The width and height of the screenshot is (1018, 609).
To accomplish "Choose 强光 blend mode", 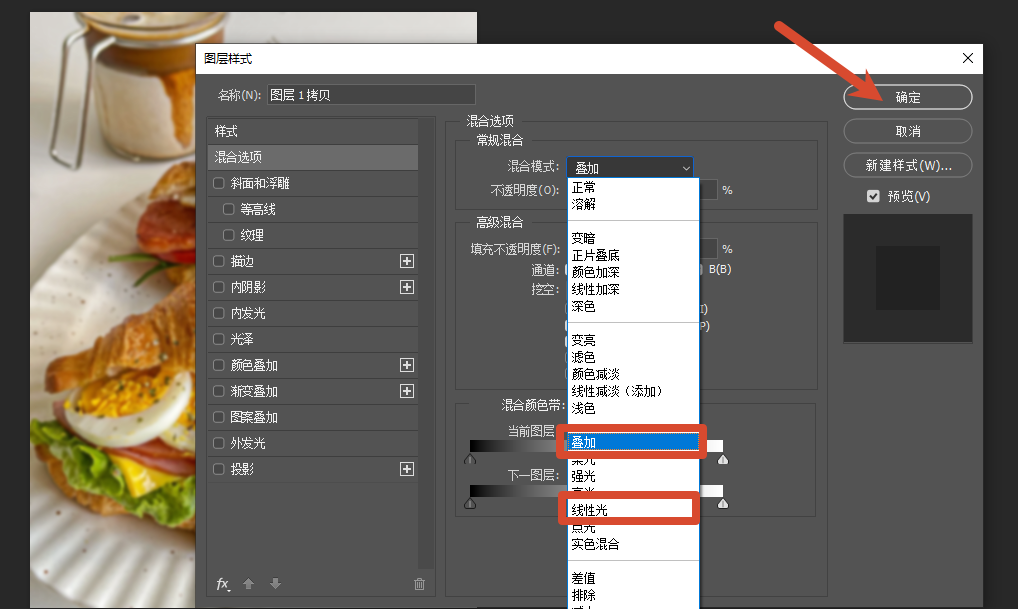I will point(633,476).
